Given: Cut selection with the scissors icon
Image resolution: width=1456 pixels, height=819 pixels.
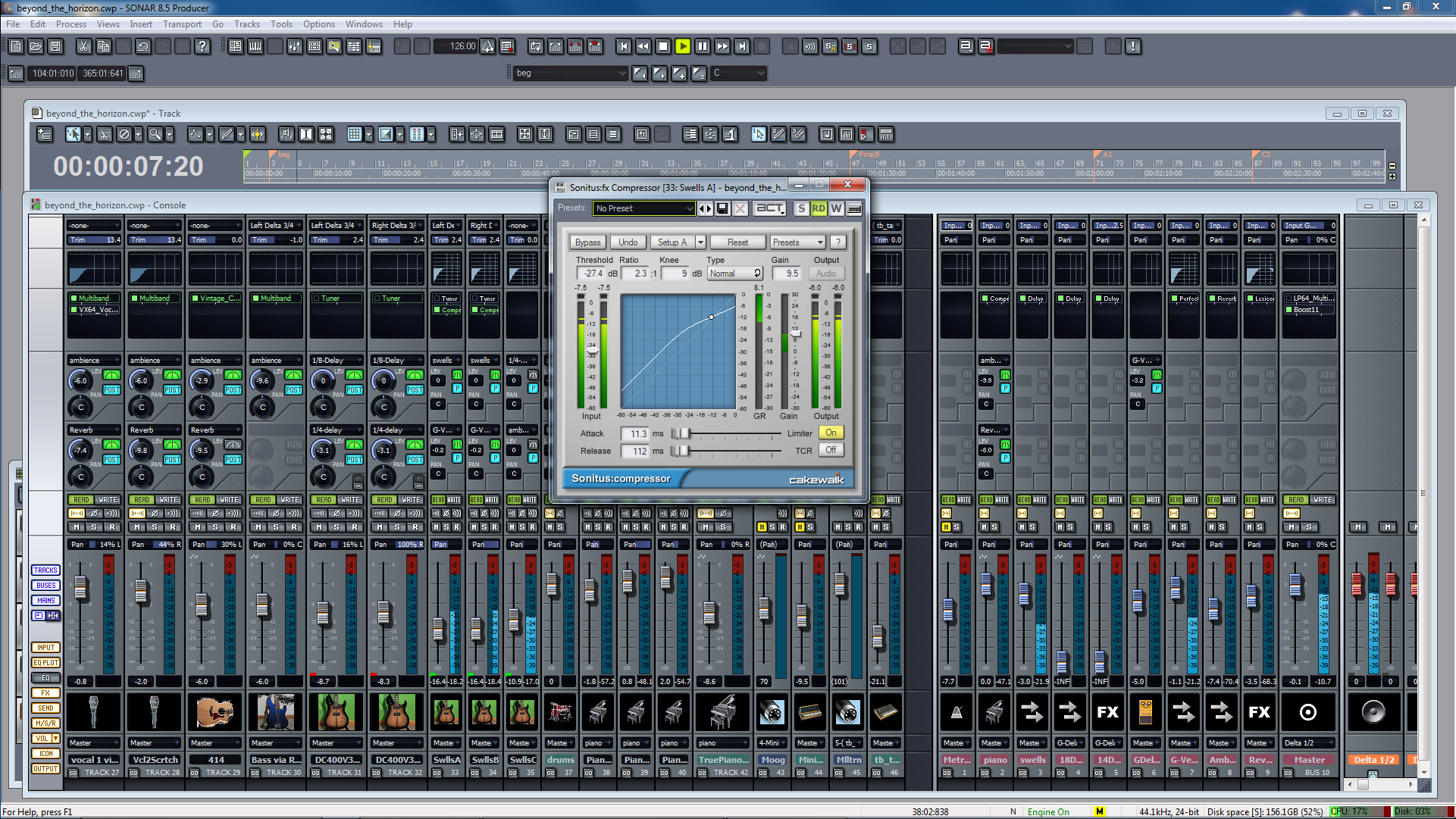Looking at the screenshot, I should [83, 46].
